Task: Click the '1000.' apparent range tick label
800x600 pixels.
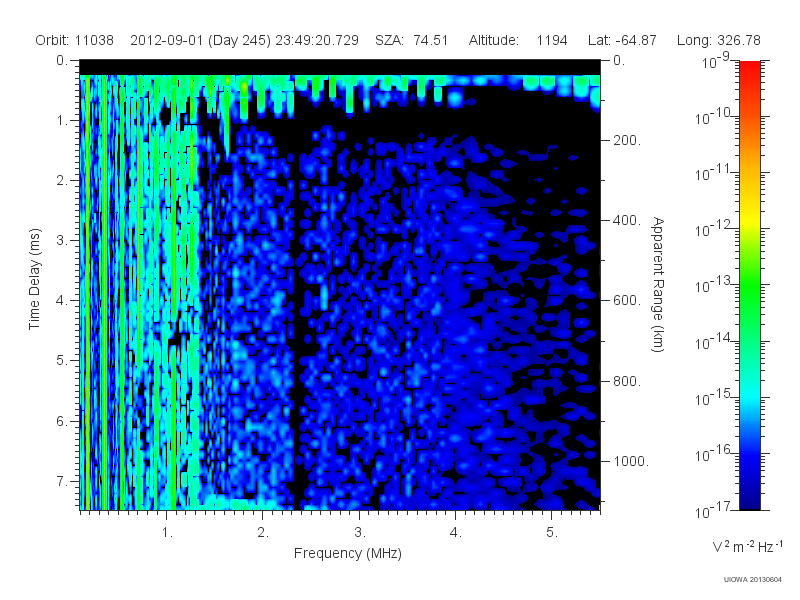Action: pos(631,461)
